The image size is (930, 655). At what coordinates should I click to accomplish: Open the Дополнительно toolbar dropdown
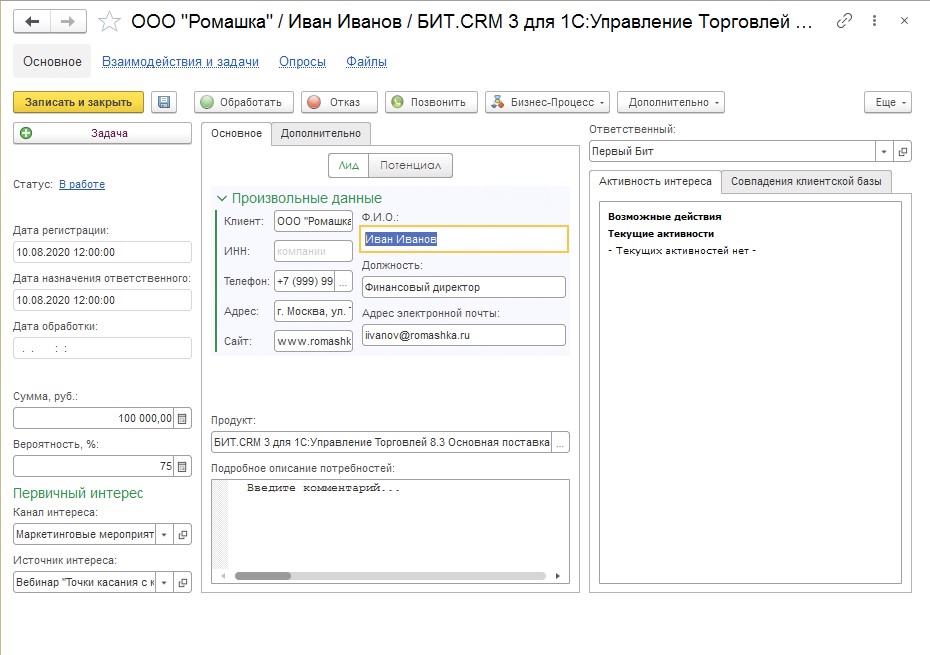(670, 102)
